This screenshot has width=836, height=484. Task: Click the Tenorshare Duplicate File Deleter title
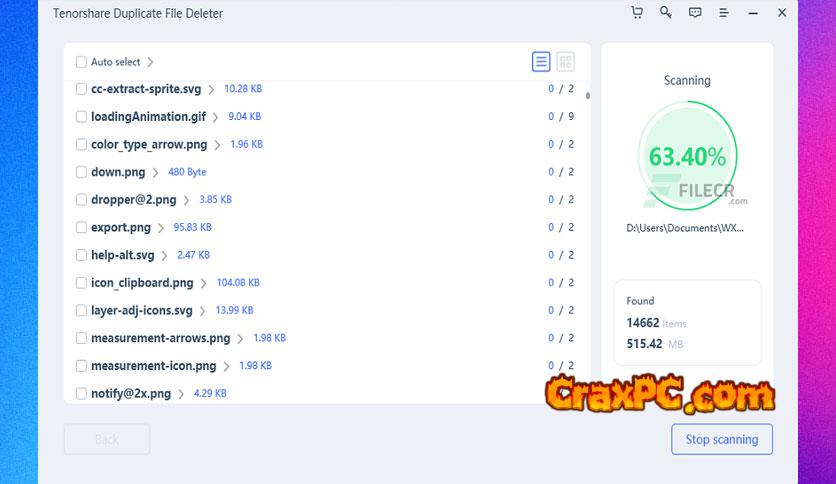[138, 13]
